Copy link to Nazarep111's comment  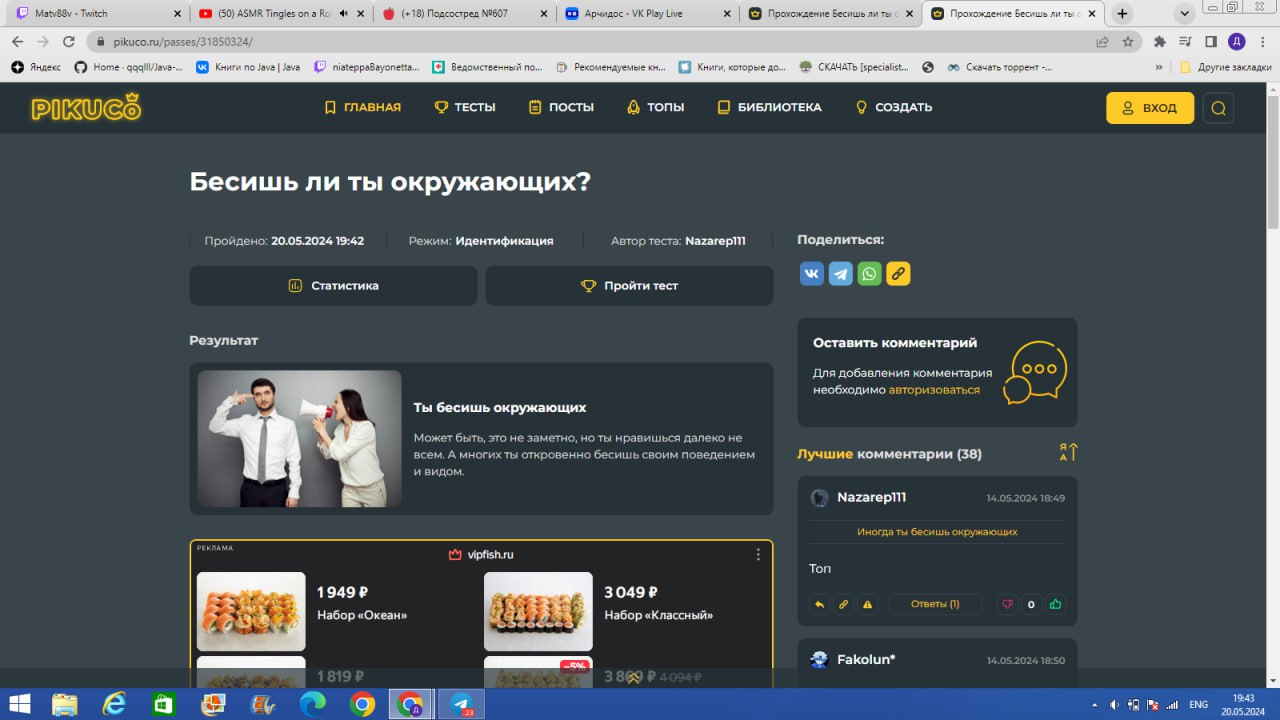pyautogui.click(x=843, y=604)
